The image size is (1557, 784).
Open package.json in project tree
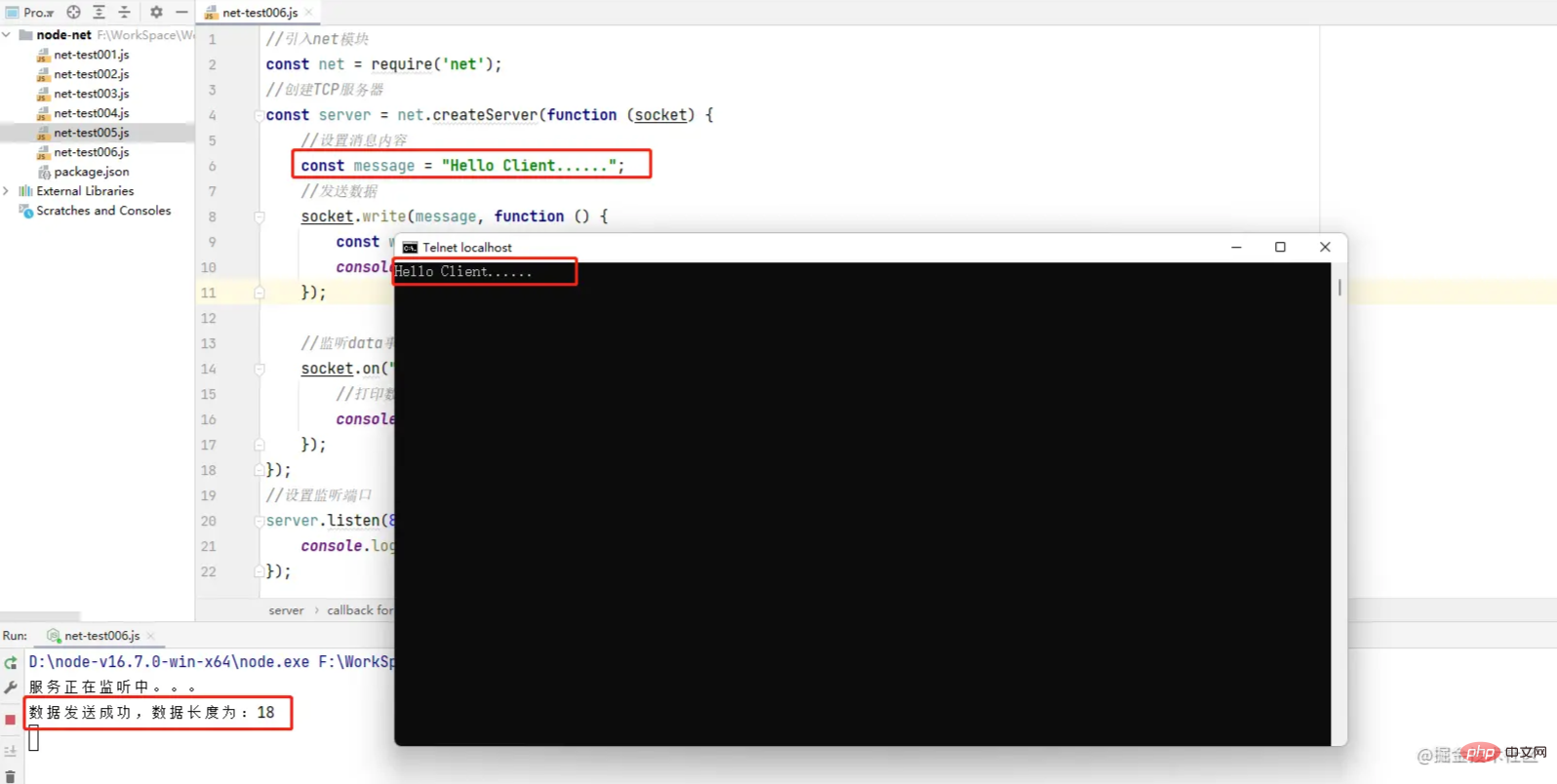click(x=91, y=172)
